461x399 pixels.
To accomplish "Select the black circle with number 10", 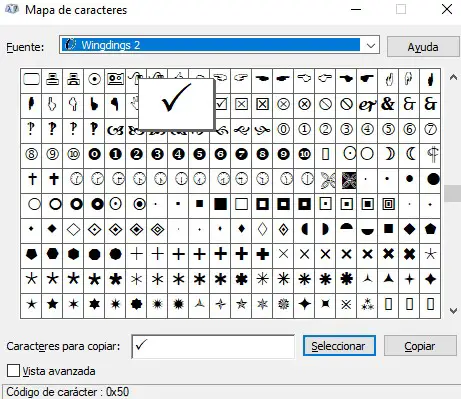I will click(304, 154).
